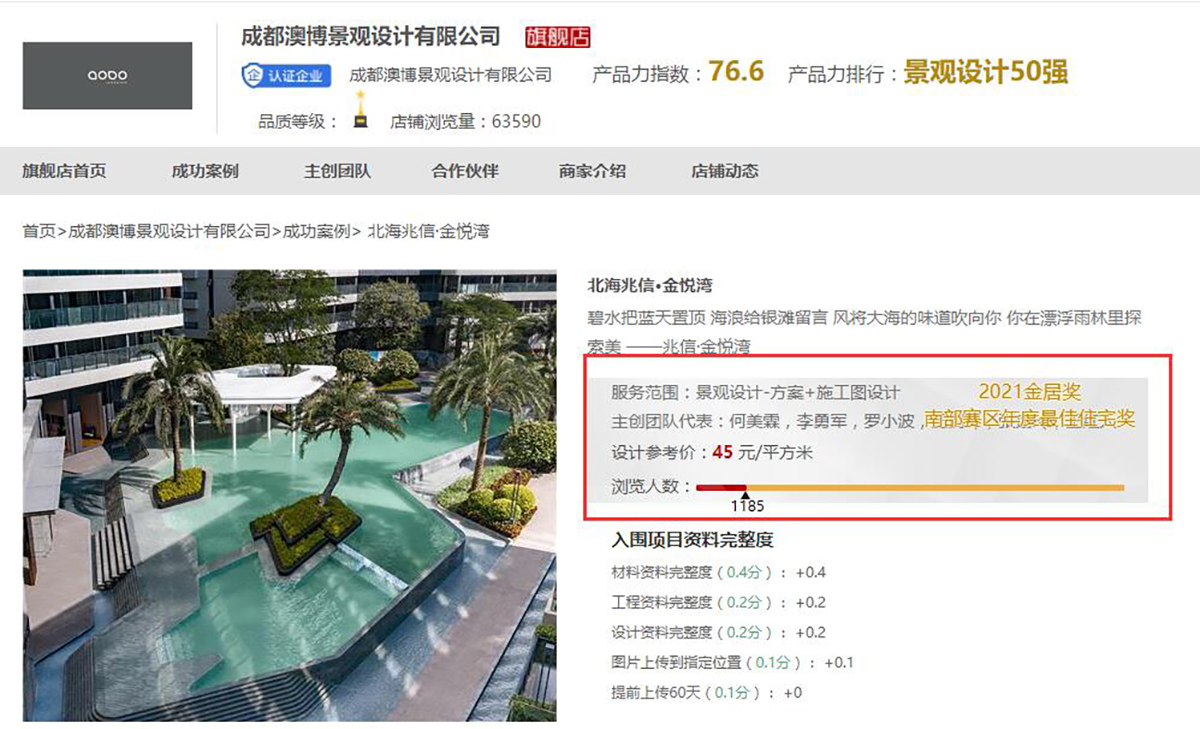Click the 76.6 product power index value
1200x729 pixels.
[736, 72]
